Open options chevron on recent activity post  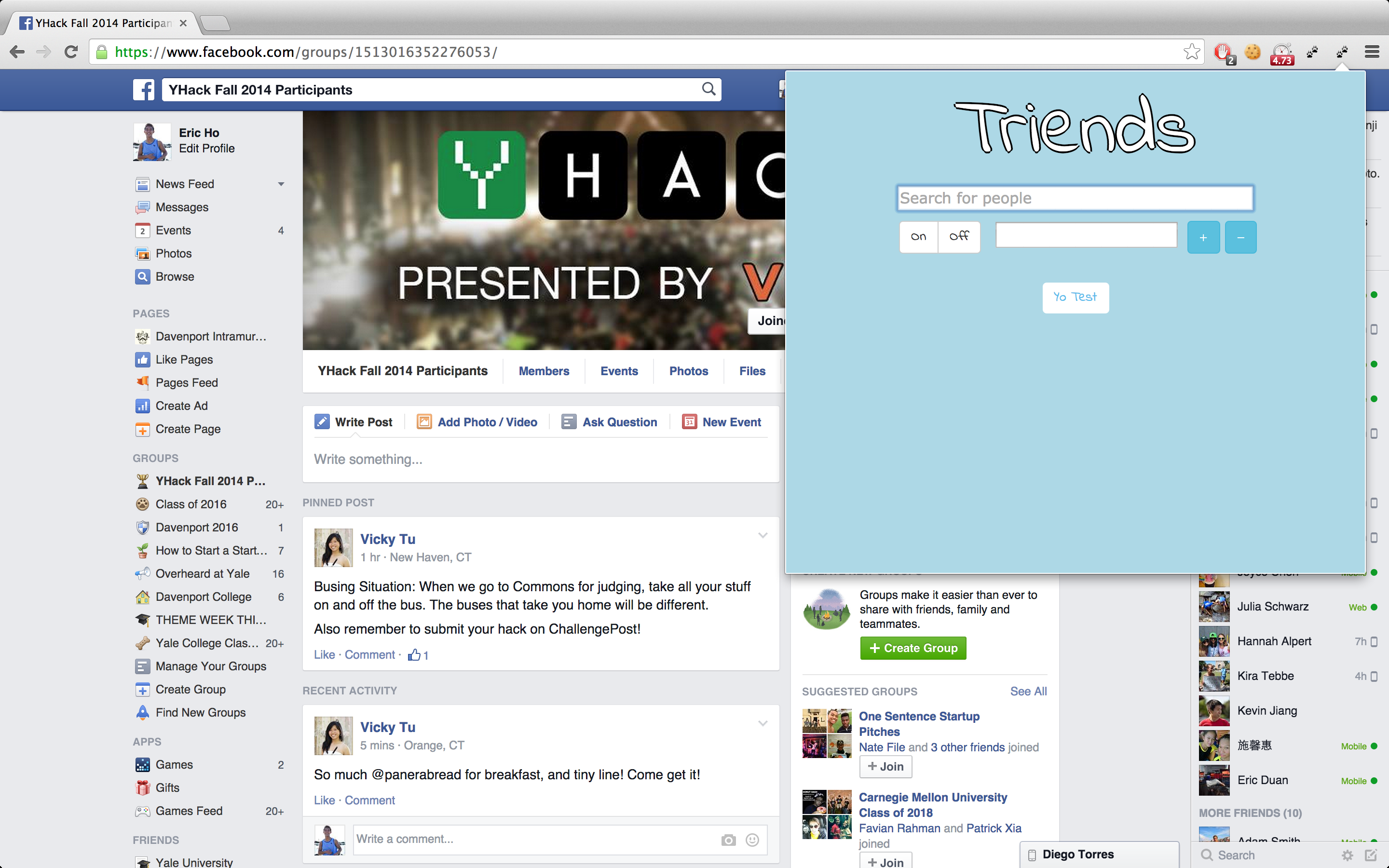[763, 723]
